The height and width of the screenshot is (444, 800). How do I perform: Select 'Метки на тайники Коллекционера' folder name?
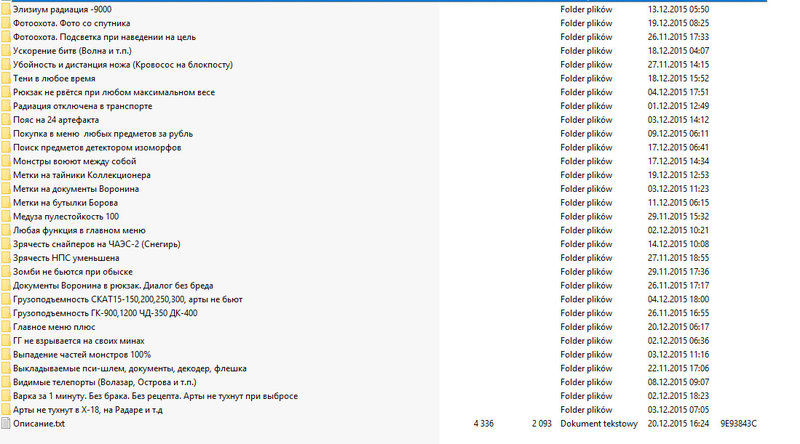click(x=83, y=175)
